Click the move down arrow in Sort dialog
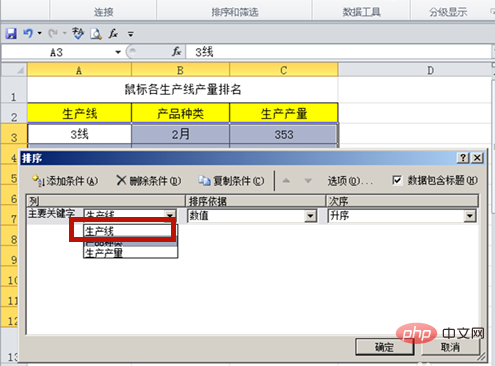Viewport: 495px width, 366px height. pyautogui.click(x=308, y=181)
